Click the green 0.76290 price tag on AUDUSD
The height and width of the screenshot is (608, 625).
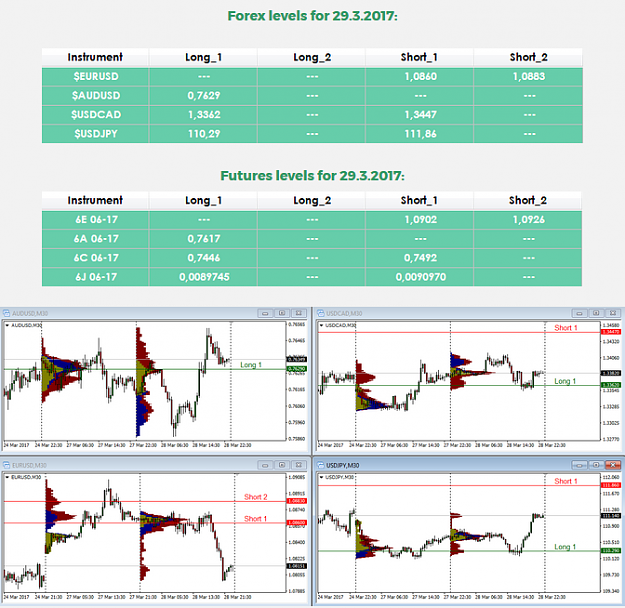click(297, 369)
